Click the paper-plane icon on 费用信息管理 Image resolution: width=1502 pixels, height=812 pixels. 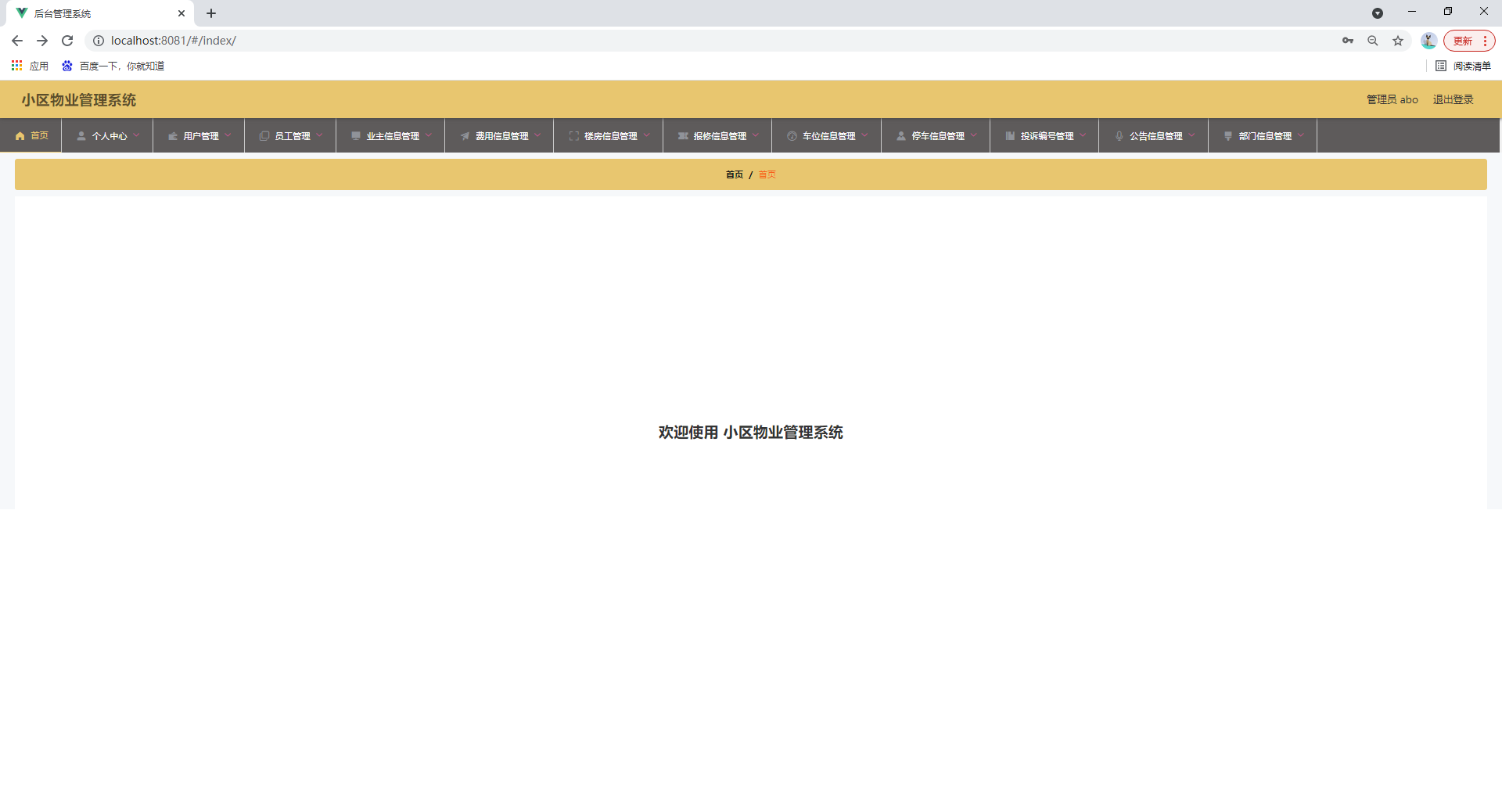[x=466, y=135]
